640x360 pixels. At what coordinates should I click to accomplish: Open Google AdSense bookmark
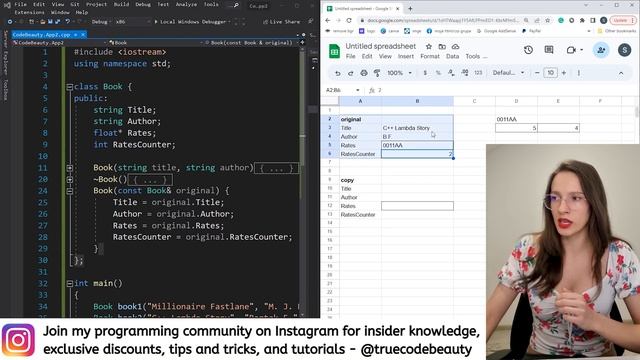coord(496,31)
